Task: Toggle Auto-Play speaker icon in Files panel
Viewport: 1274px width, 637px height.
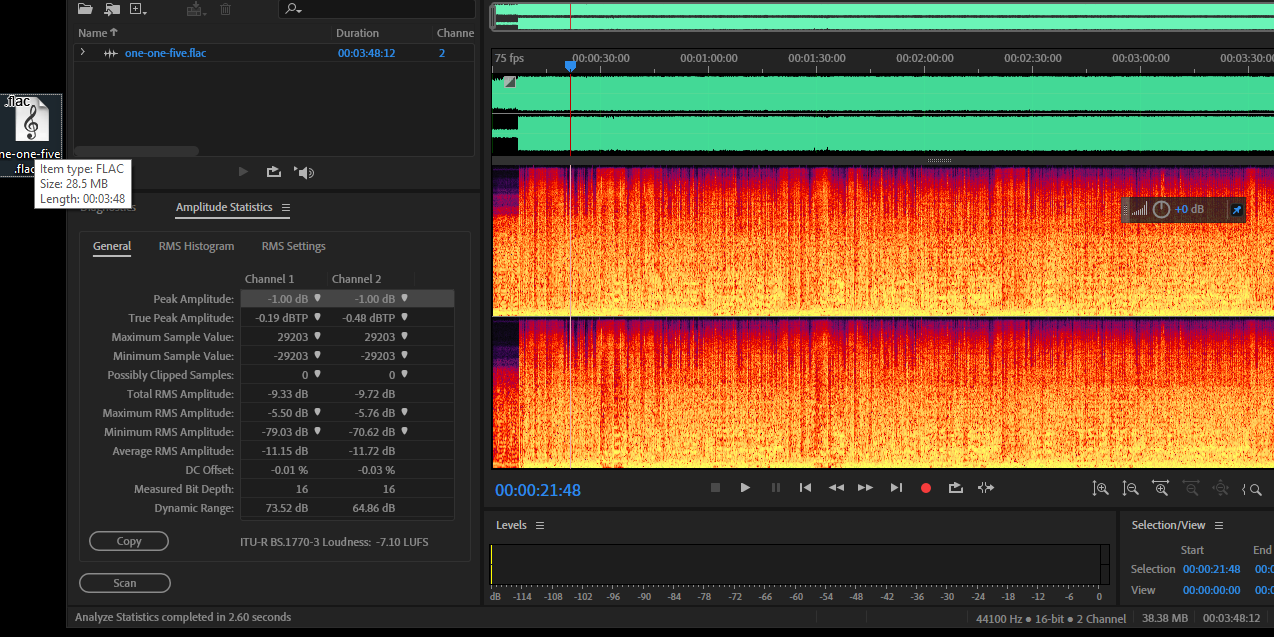Action: pyautogui.click(x=305, y=172)
